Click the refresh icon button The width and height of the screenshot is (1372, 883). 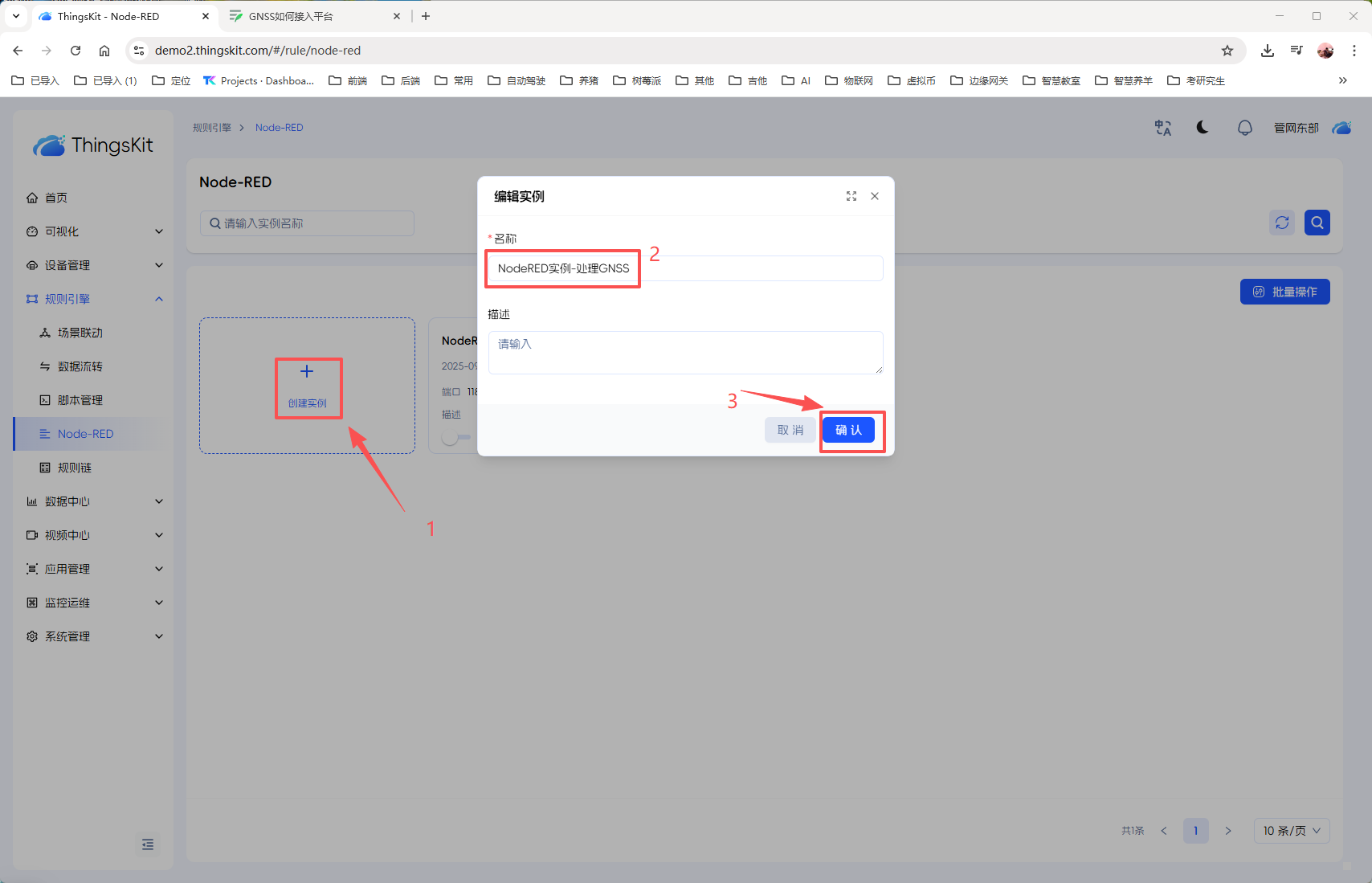(x=1282, y=223)
